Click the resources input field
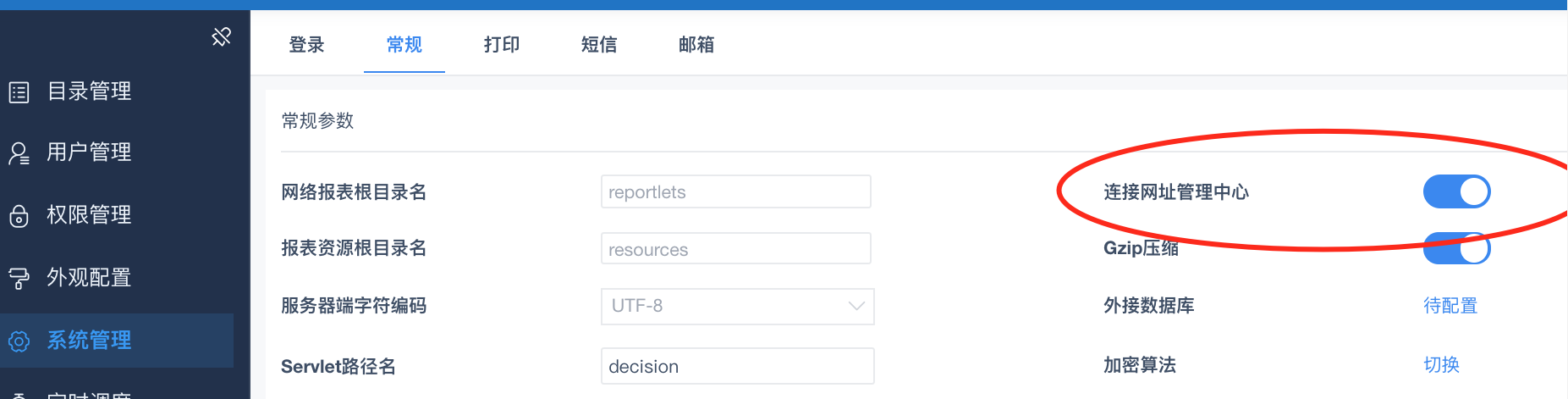The width and height of the screenshot is (1568, 399). [735, 248]
